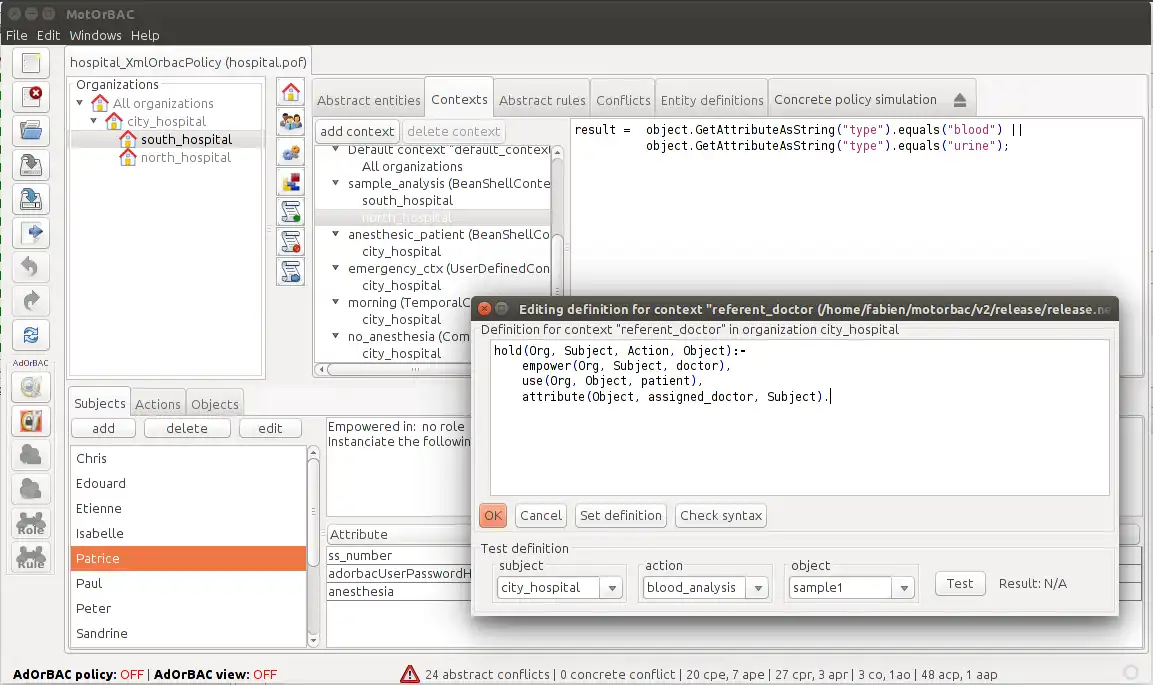
Task: Open the action dropdown showing blood_analysis
Action: pos(757,588)
